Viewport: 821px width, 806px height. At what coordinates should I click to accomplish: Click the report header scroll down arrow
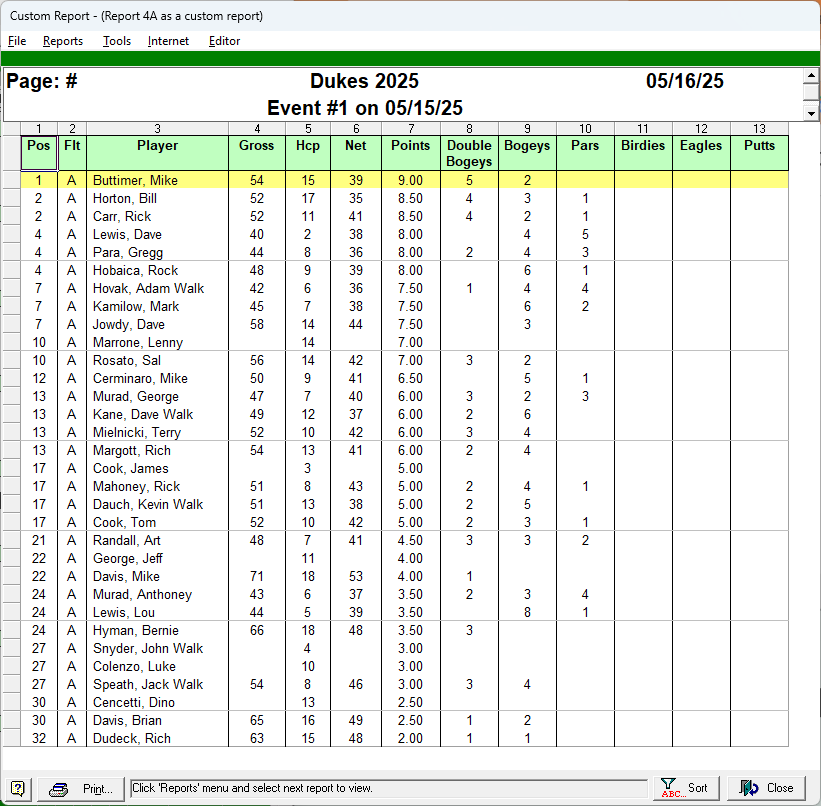[x=811, y=113]
